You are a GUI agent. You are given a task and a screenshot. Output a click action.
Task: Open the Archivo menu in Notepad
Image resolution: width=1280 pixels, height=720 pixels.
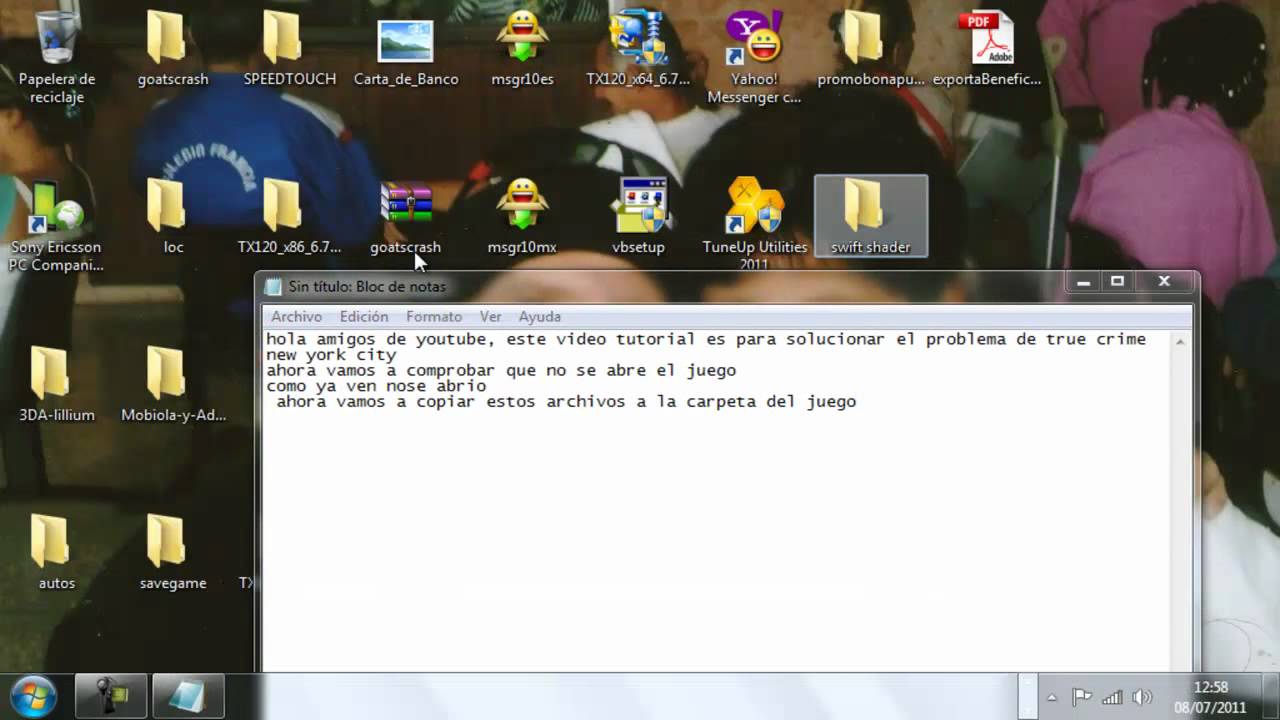(x=296, y=316)
